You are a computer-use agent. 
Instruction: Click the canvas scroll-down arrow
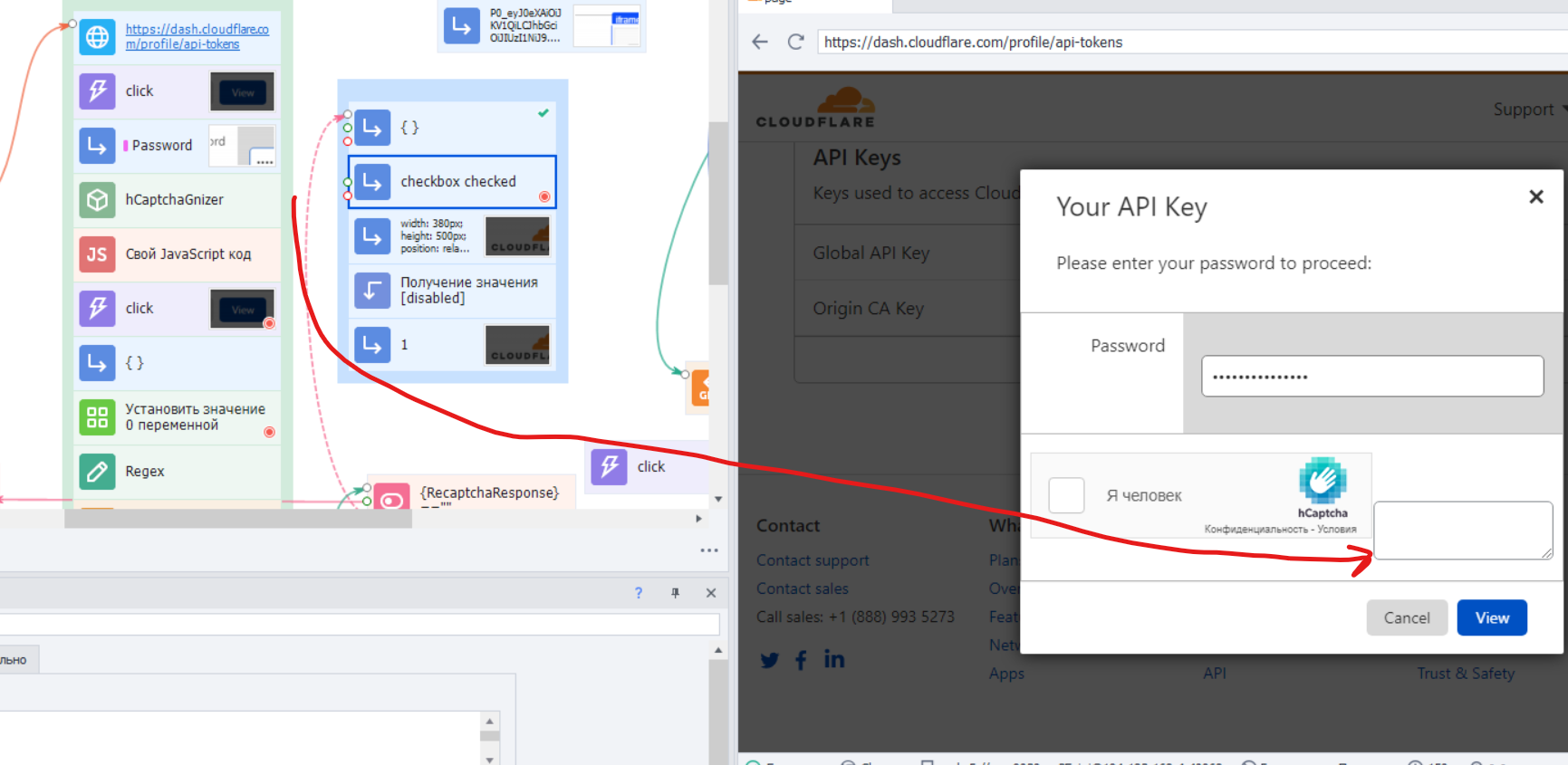click(718, 499)
